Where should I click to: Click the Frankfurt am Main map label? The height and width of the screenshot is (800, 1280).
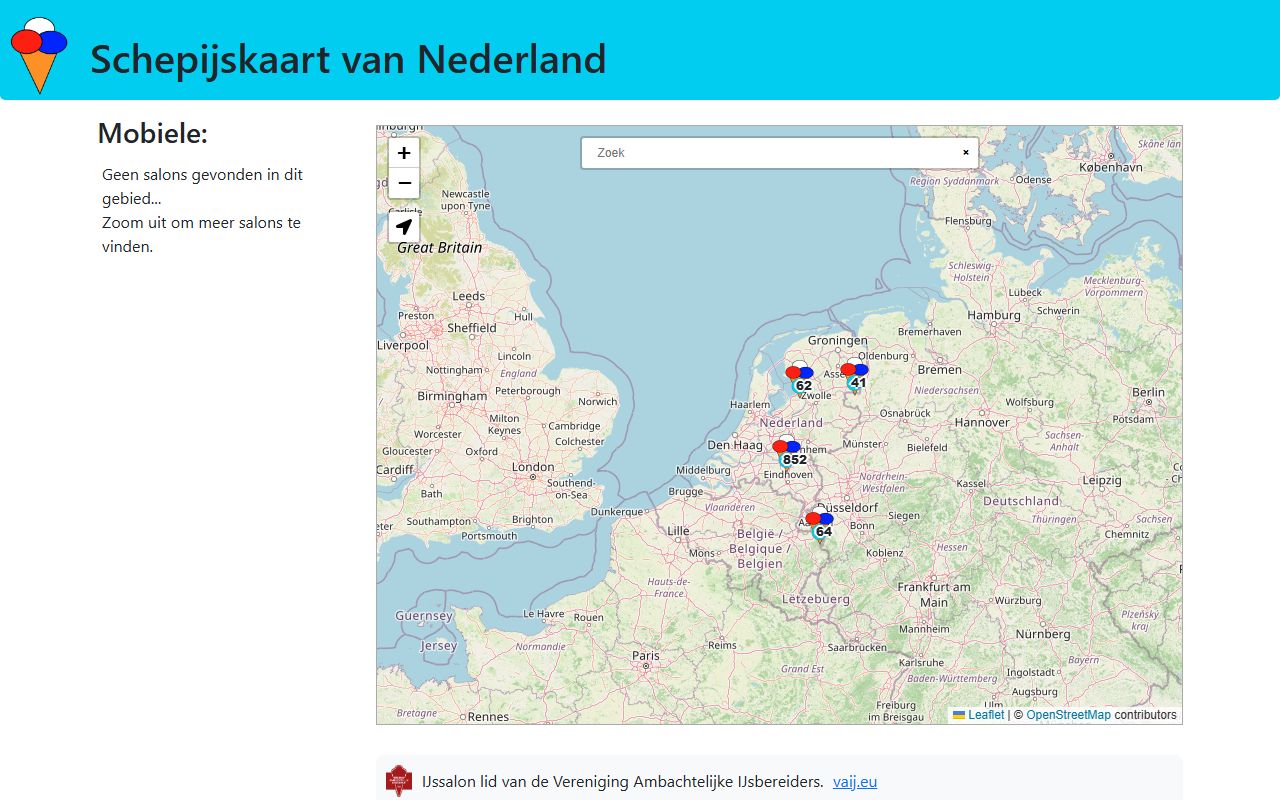point(934,595)
